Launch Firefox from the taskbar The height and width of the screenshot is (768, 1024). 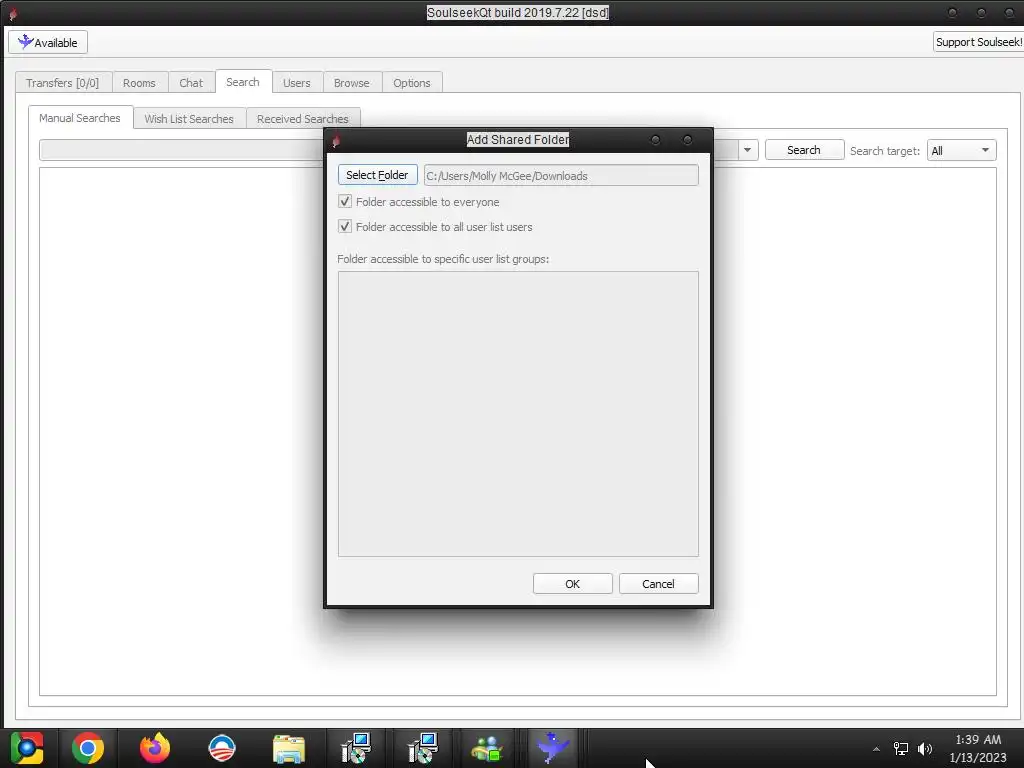click(155, 748)
